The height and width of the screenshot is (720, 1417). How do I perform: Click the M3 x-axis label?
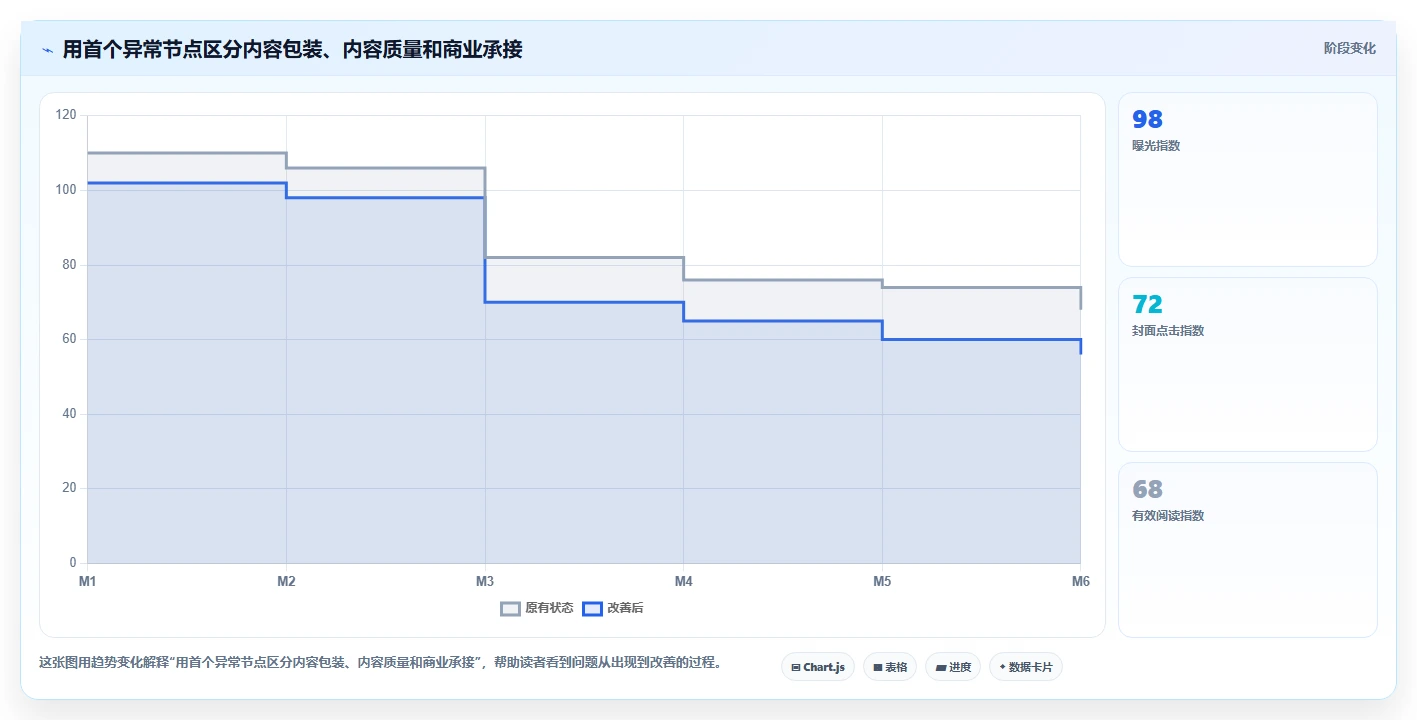pos(485,581)
